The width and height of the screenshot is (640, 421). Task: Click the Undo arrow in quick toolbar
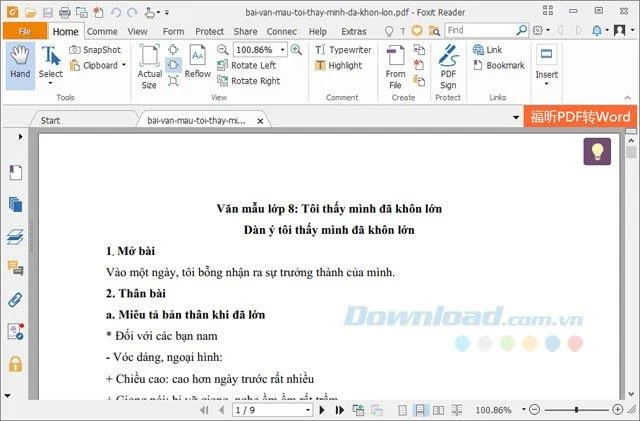[116, 12]
